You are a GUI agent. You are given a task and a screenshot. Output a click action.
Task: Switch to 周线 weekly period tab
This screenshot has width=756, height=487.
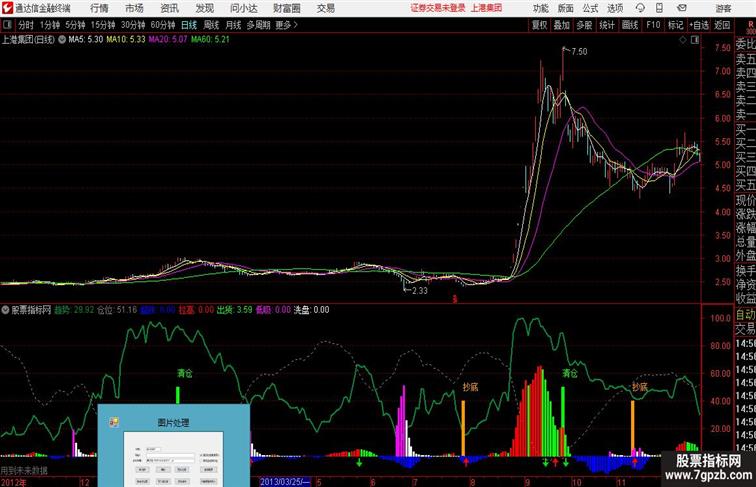211,25
